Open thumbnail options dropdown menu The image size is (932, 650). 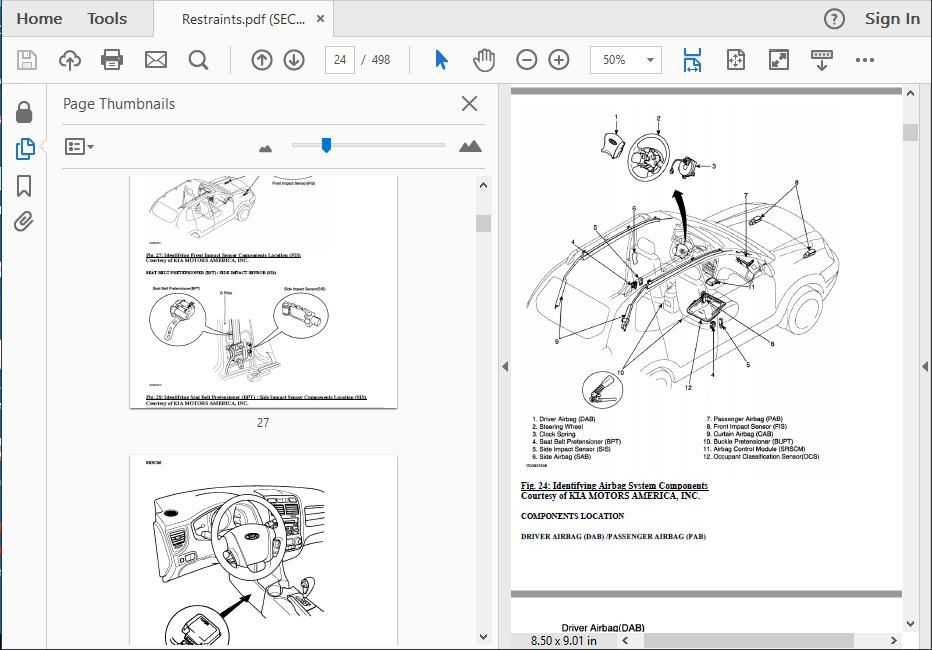(79, 147)
